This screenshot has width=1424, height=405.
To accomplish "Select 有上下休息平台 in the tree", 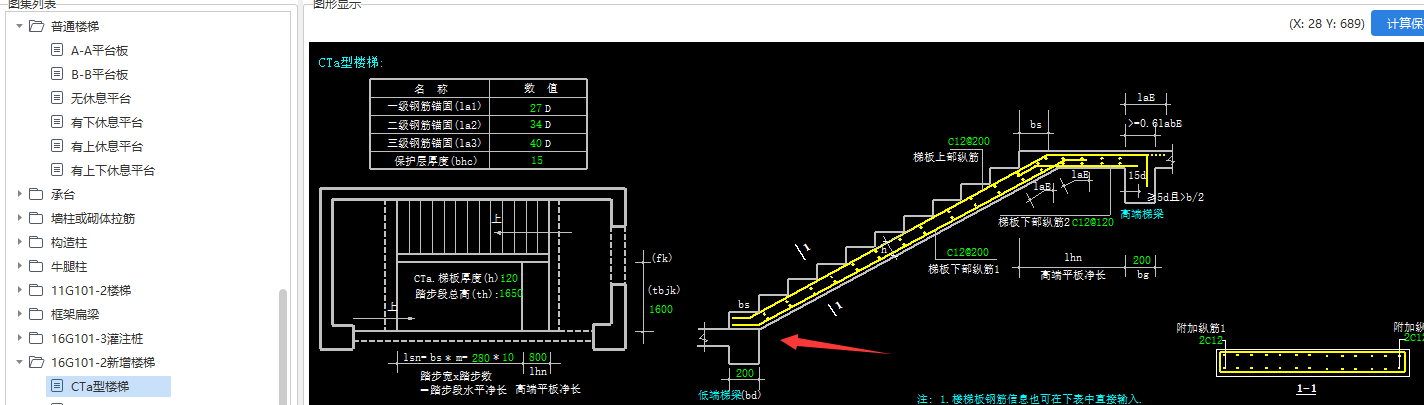I will tap(112, 170).
